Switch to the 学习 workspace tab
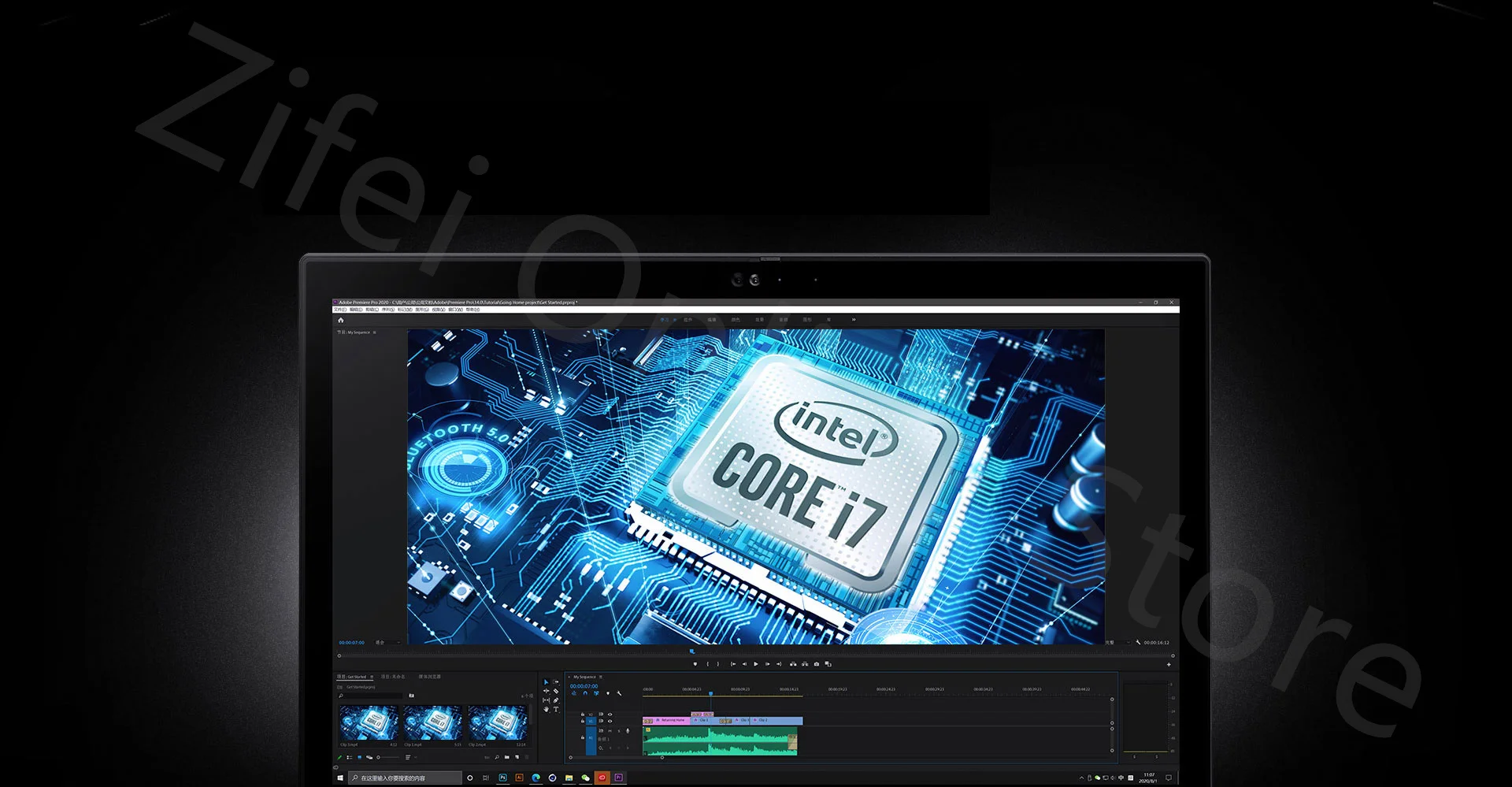 click(664, 320)
